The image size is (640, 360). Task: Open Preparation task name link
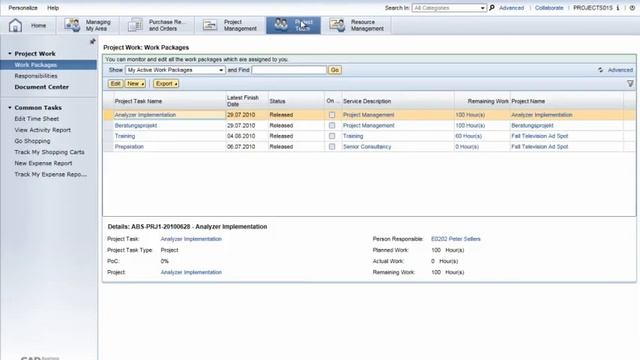[129, 147]
